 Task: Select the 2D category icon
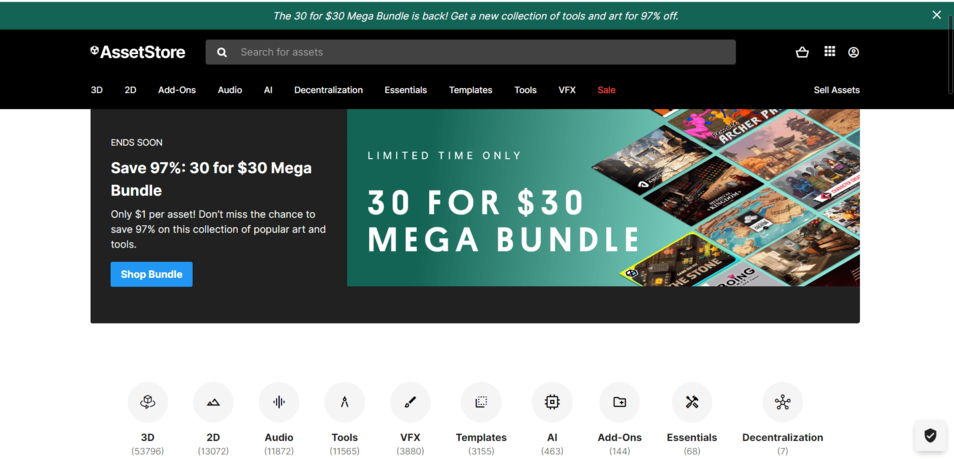pos(213,402)
